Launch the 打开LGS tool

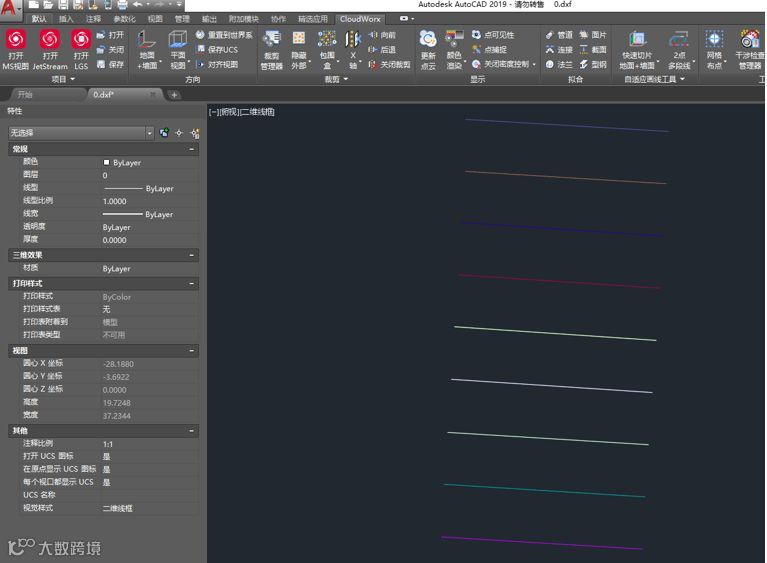click(x=81, y=50)
